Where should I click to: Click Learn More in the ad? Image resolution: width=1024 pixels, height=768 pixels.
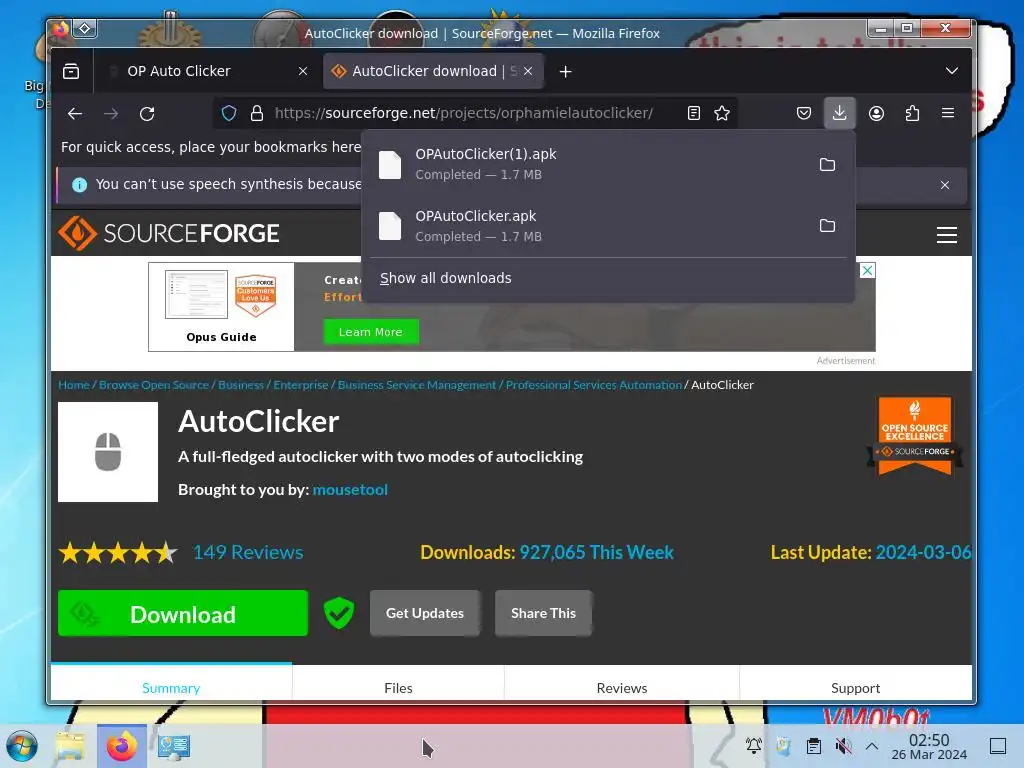pyautogui.click(x=371, y=332)
